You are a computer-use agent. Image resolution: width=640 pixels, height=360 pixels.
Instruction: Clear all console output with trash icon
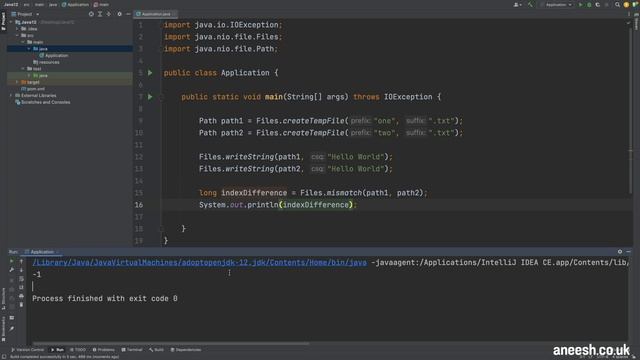click(x=22, y=304)
